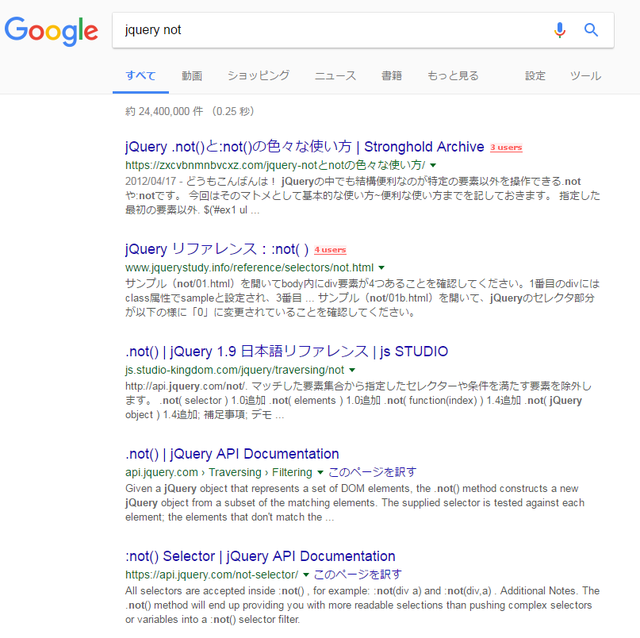Click the '4 users' bookmark badge
Viewport: 640px width, 638px height.
pos(330,249)
